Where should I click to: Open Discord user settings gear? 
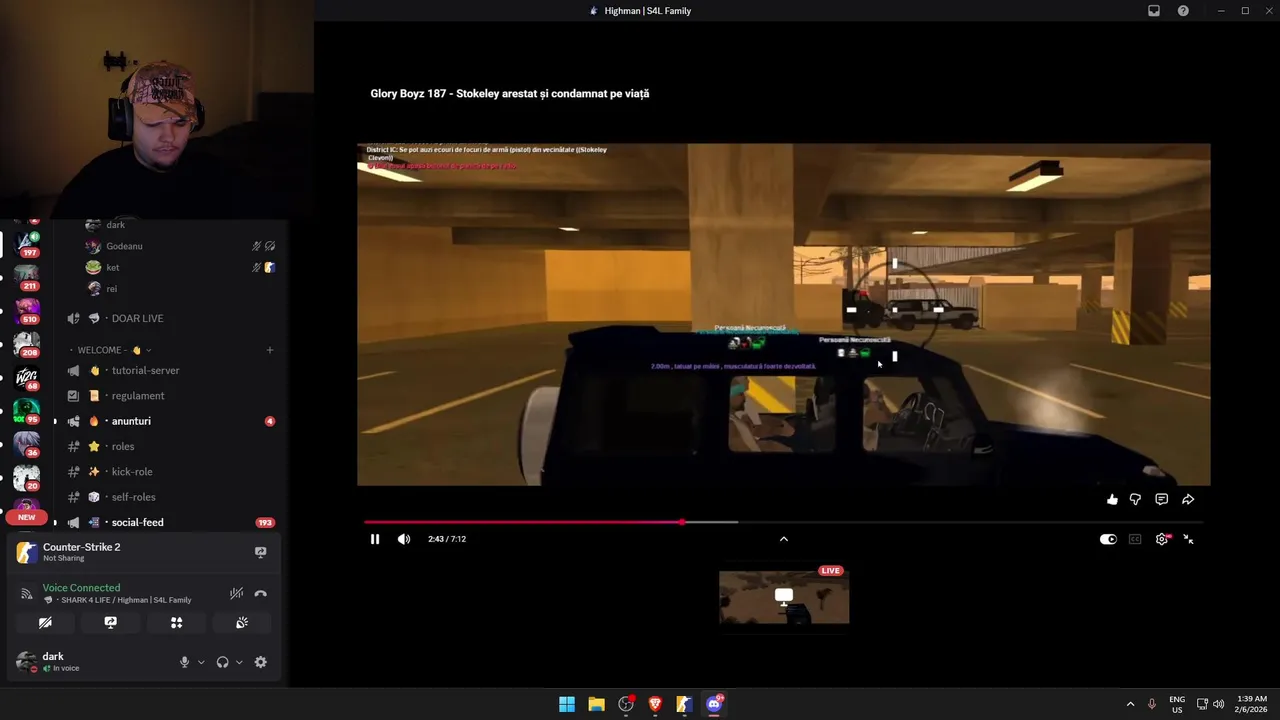261,662
